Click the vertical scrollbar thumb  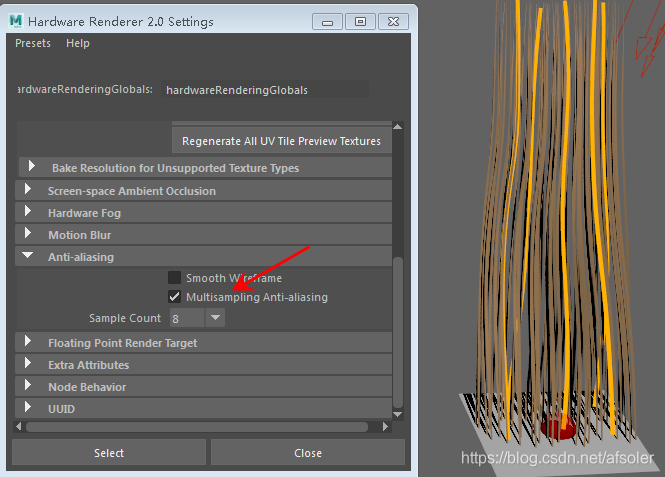[x=397, y=332]
